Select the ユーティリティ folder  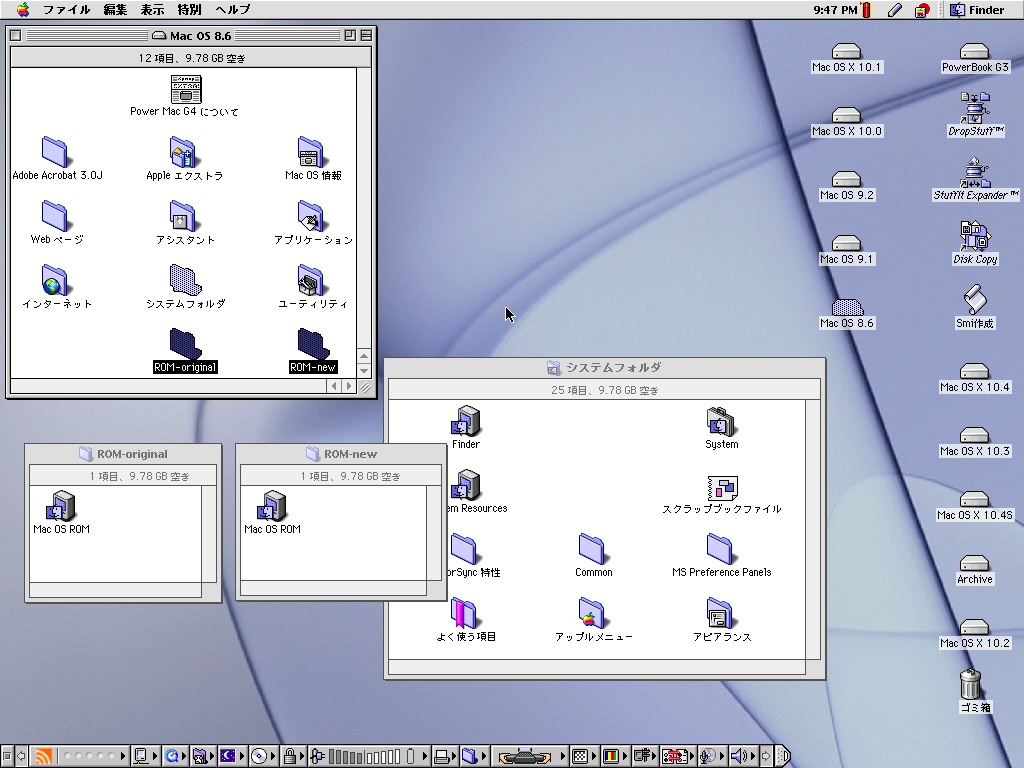click(x=312, y=280)
